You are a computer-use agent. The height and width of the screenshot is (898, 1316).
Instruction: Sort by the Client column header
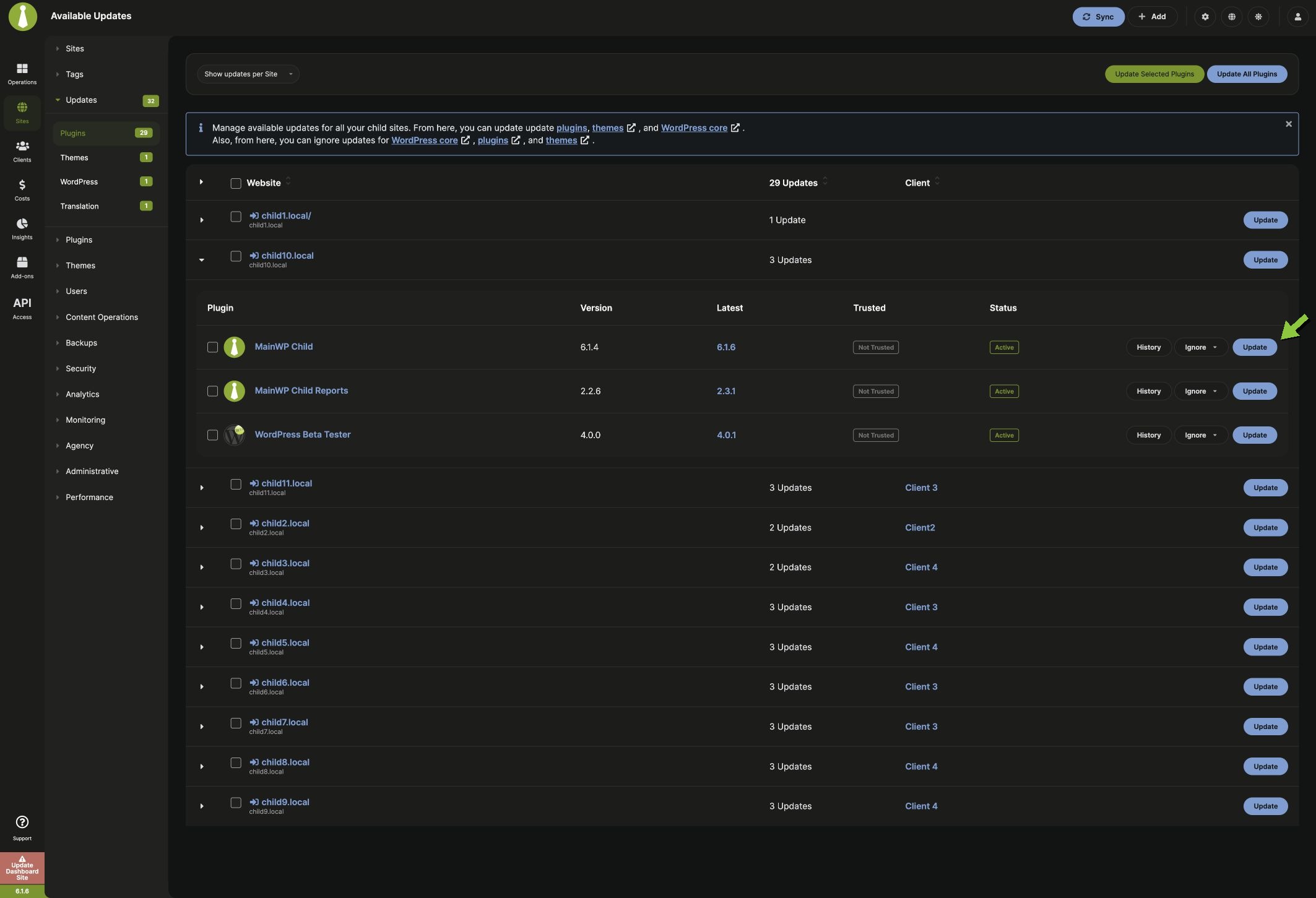tap(922, 183)
